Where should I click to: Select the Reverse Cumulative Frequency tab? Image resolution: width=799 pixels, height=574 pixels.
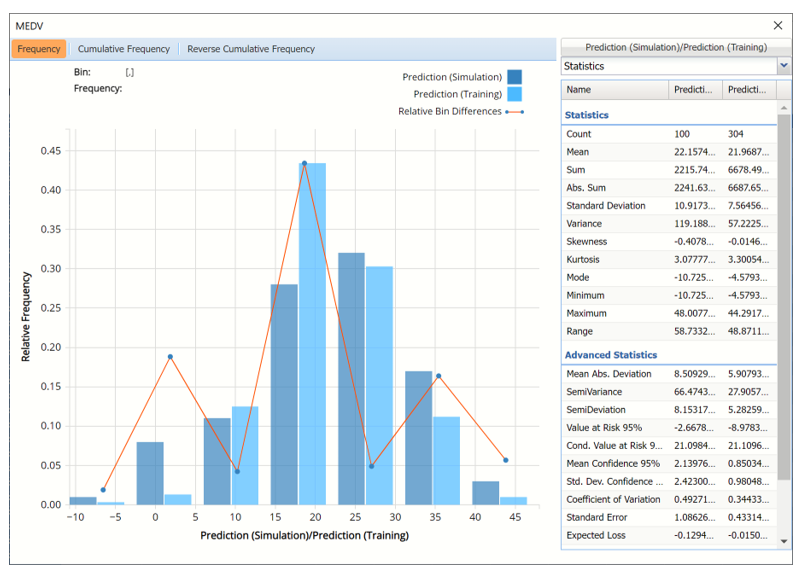point(251,49)
